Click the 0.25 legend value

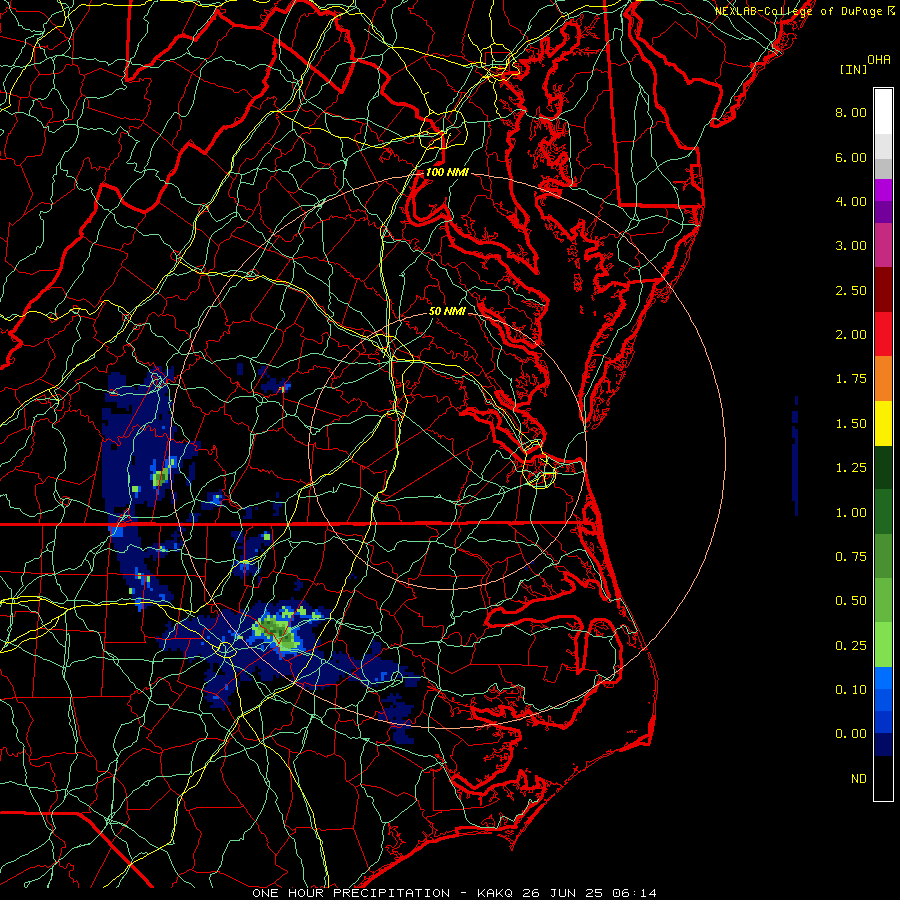pyautogui.click(x=851, y=646)
